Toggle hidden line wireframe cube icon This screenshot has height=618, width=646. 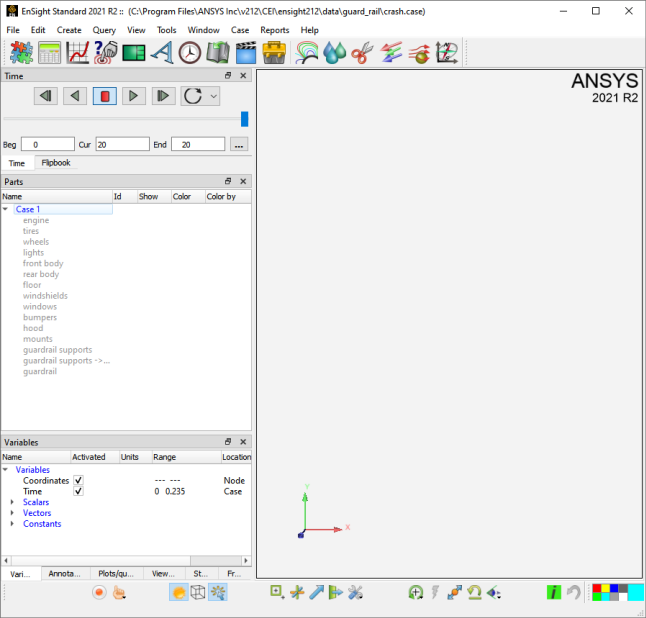click(198, 593)
